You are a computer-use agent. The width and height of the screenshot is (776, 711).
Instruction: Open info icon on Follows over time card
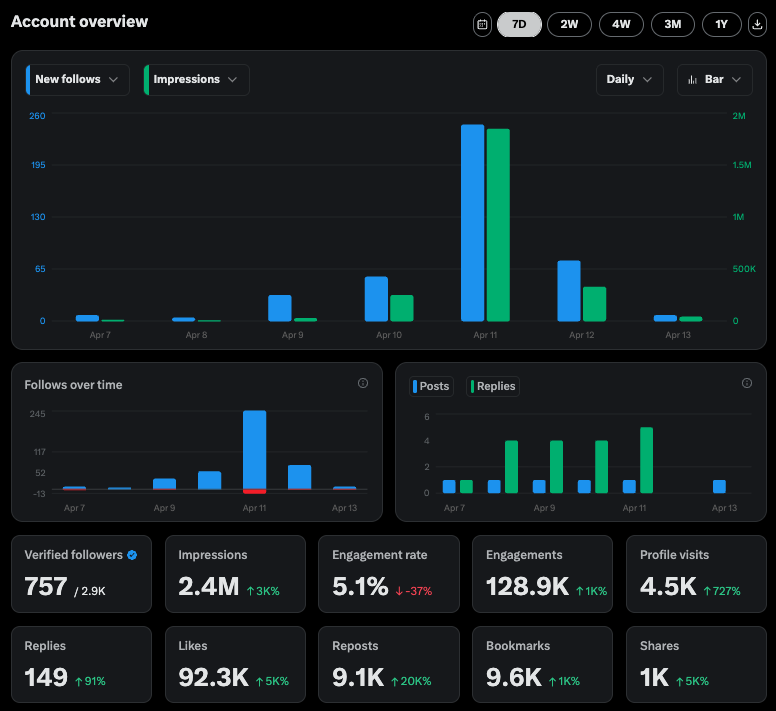tap(363, 383)
